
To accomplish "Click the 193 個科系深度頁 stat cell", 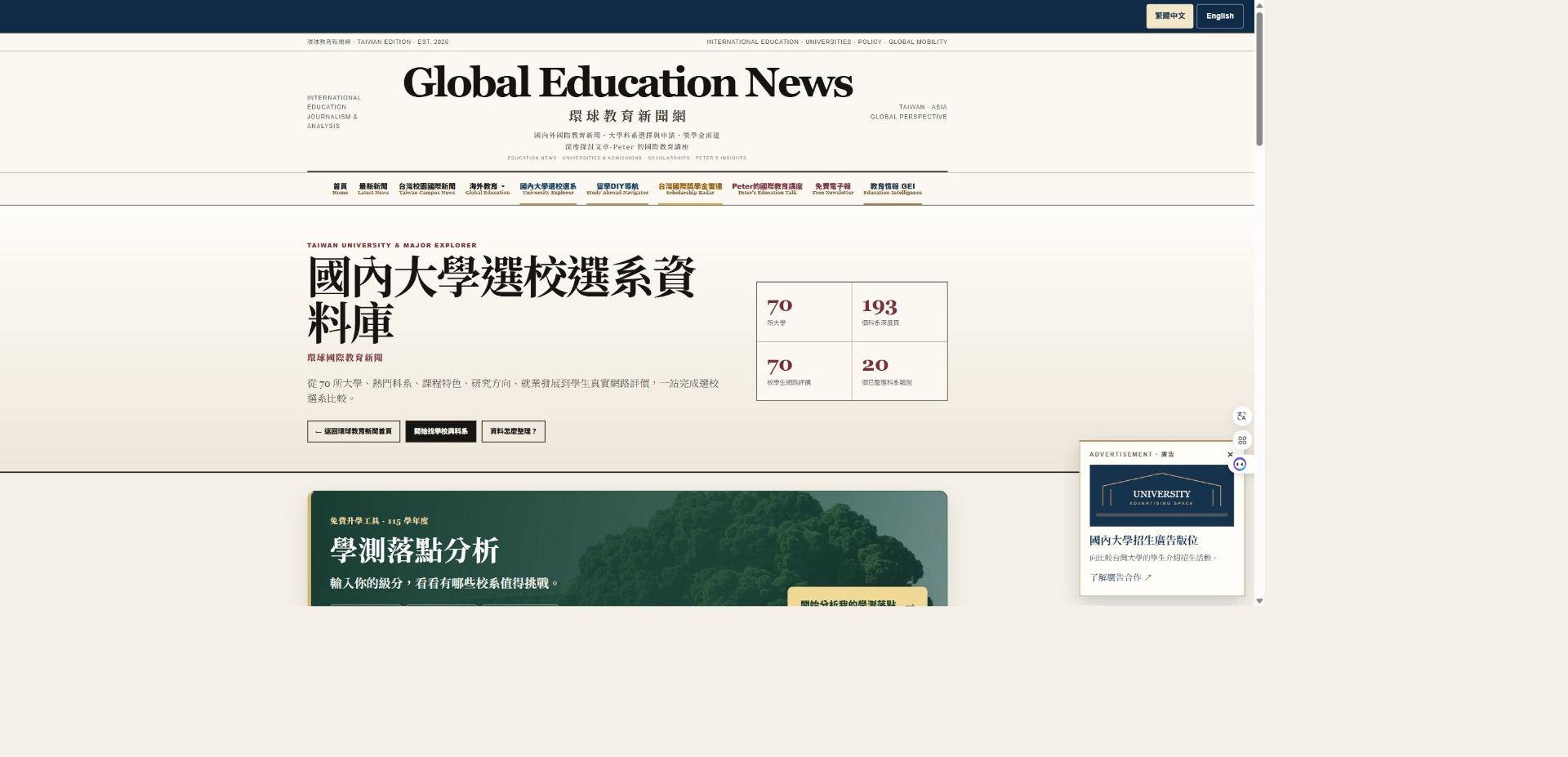I will 899,312.
